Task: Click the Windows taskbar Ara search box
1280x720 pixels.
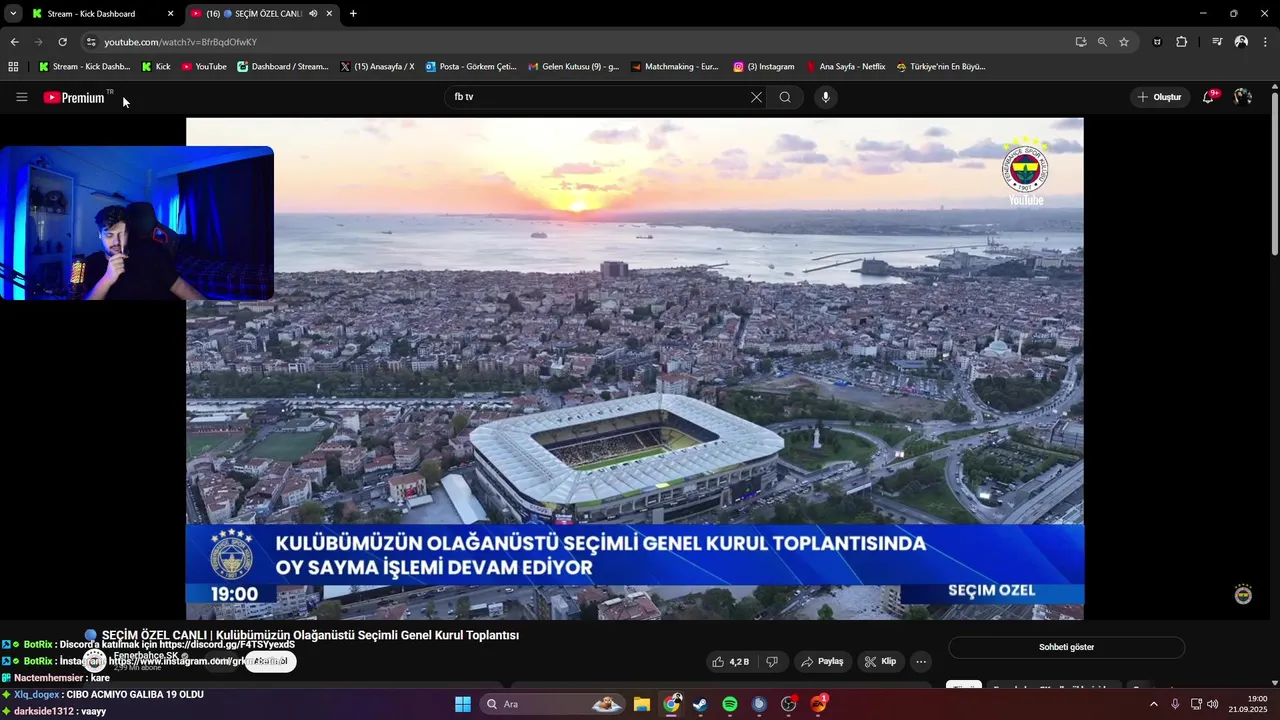Action: (x=552, y=704)
